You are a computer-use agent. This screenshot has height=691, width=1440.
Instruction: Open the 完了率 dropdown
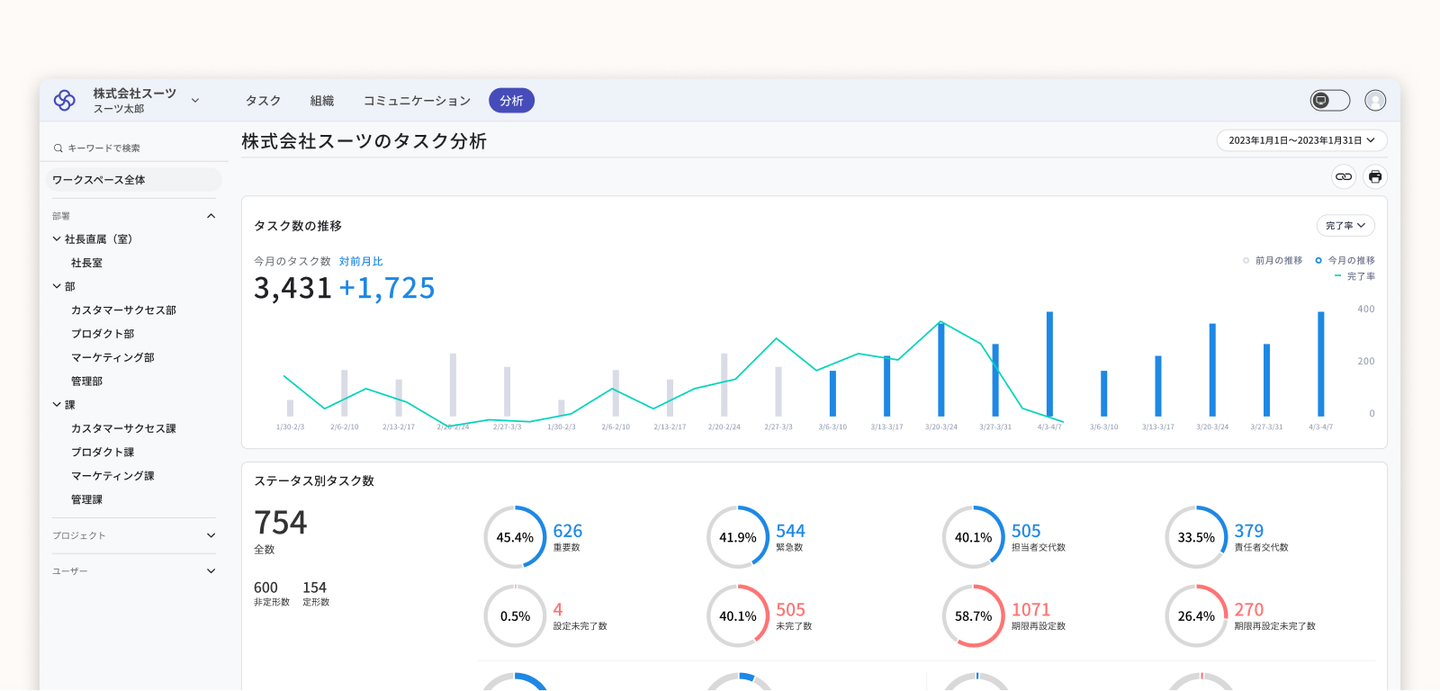point(1345,226)
